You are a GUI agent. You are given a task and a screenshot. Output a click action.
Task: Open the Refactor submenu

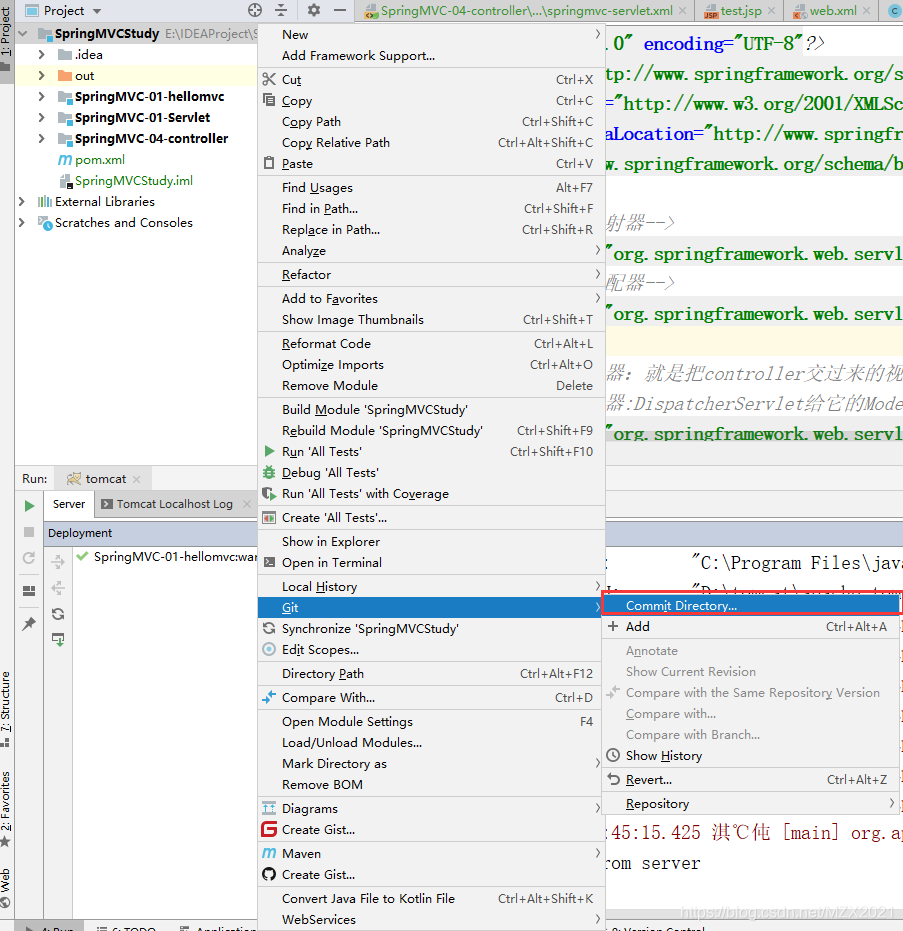[x=431, y=274]
